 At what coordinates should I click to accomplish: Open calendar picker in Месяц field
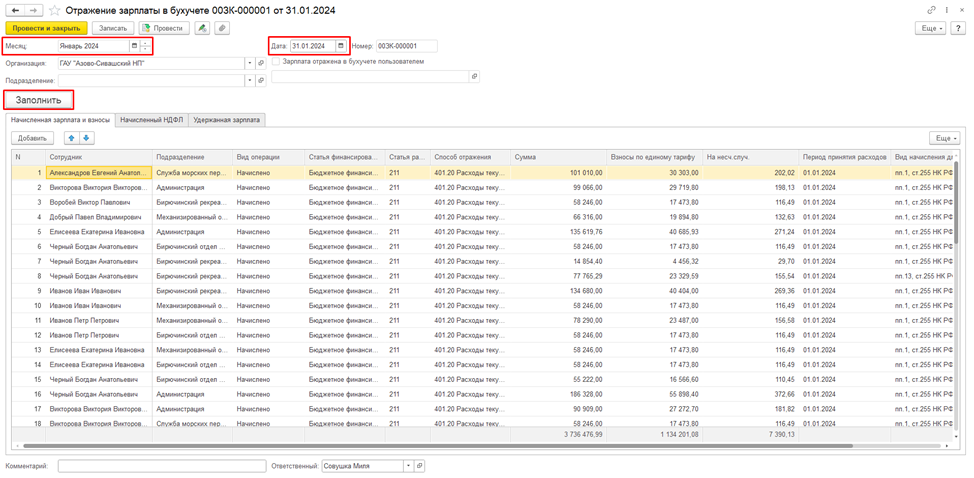134,46
